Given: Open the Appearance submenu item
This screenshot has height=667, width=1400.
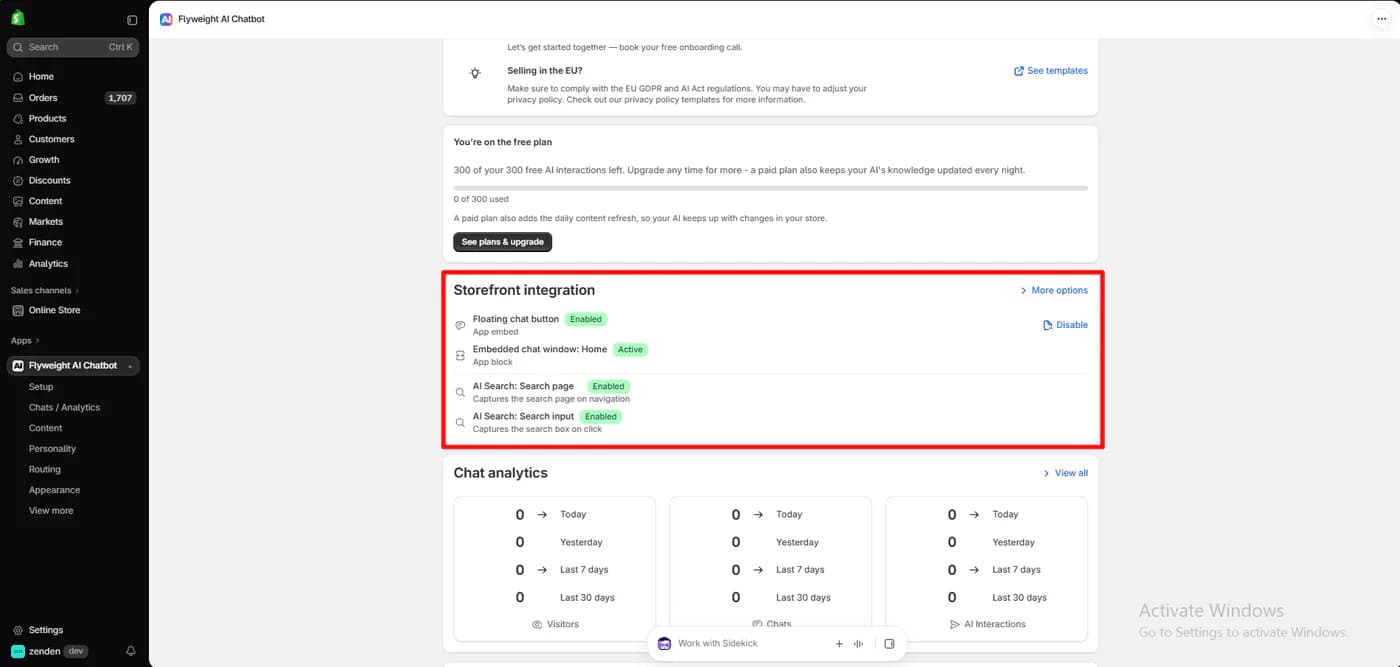Looking at the screenshot, I should click(x=54, y=490).
